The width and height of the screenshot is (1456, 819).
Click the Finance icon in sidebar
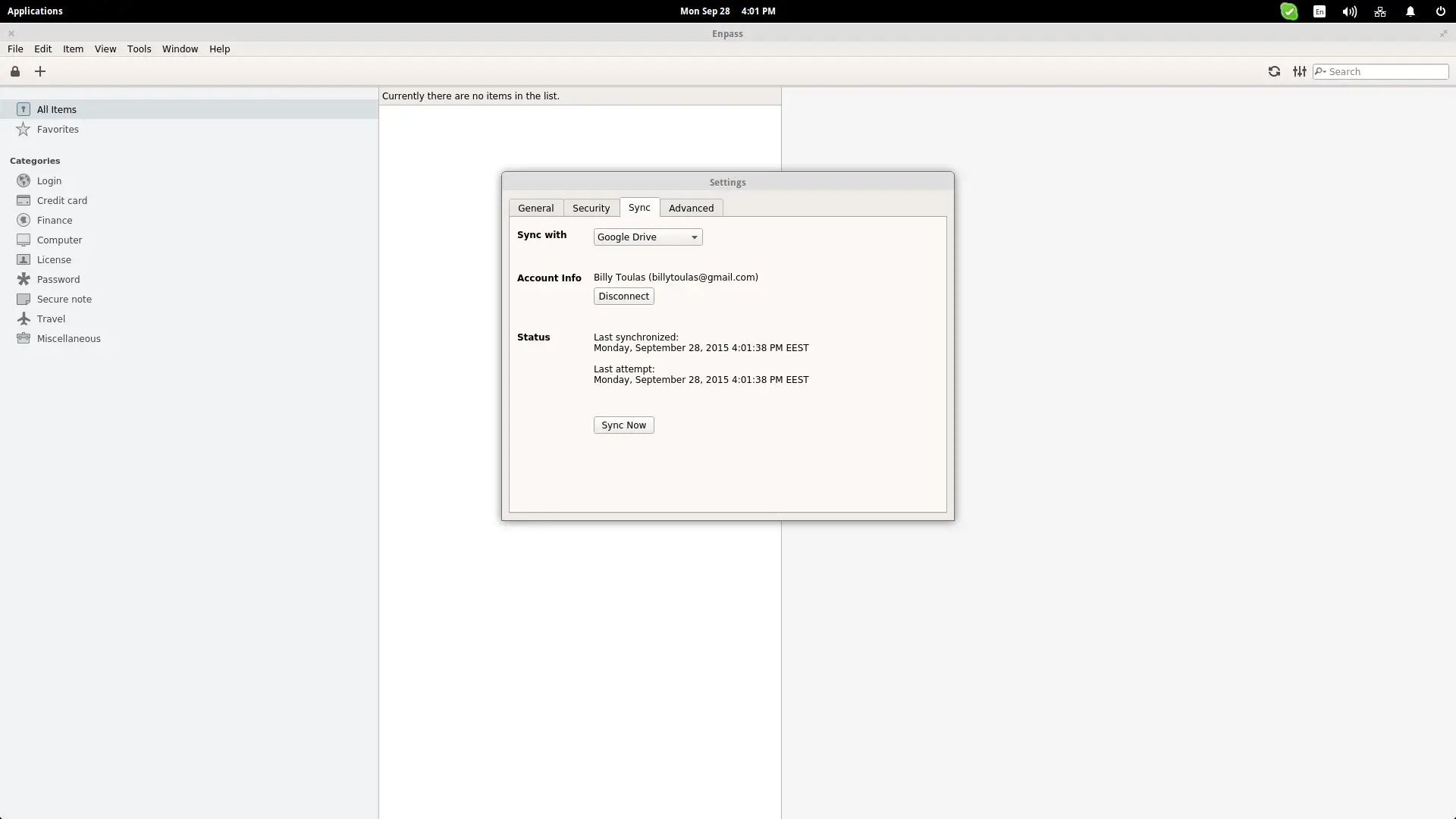24,220
